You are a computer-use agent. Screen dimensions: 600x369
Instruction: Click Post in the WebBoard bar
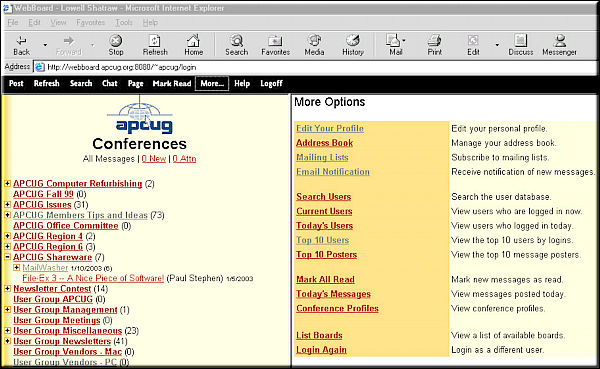click(16, 83)
